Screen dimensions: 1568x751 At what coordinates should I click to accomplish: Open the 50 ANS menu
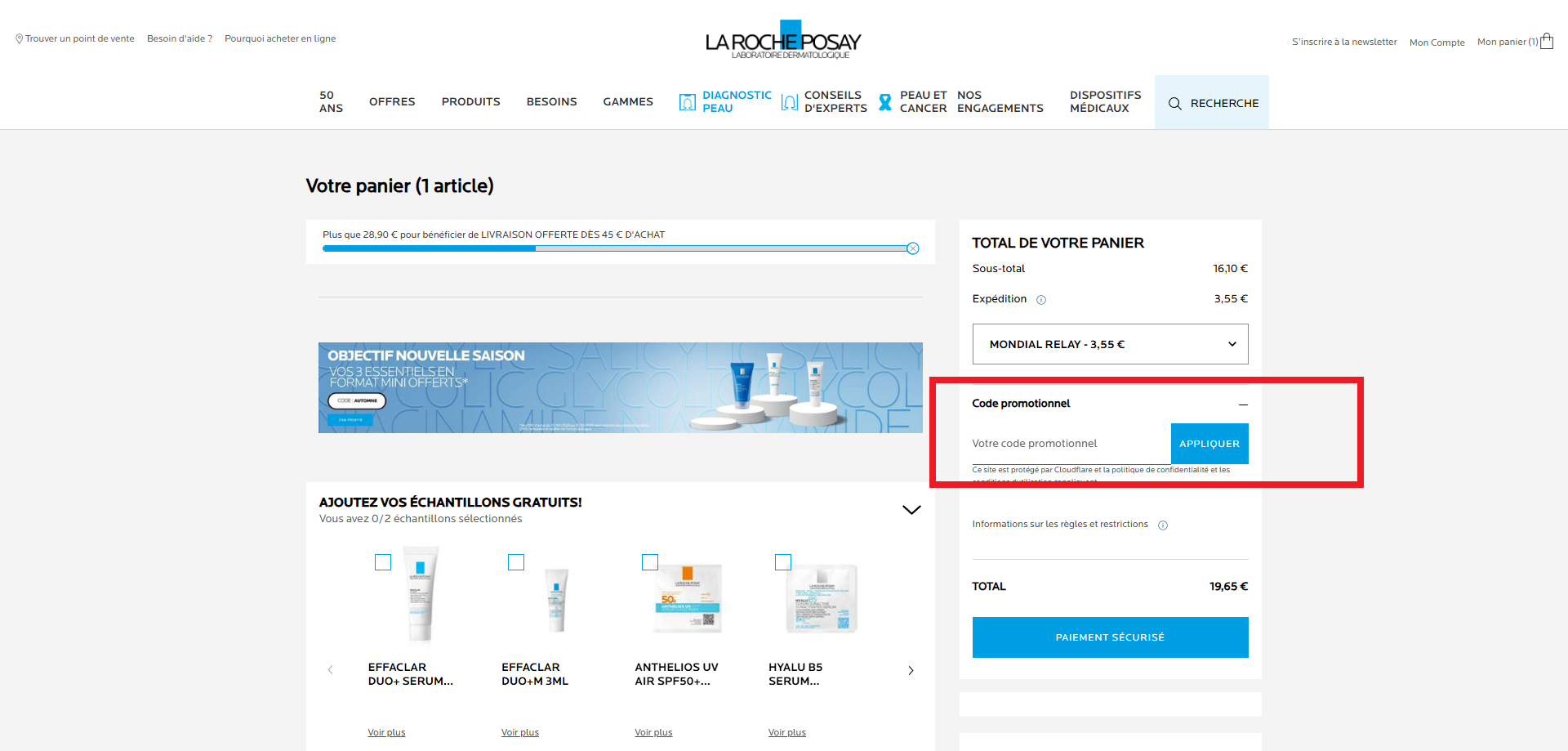pos(331,102)
